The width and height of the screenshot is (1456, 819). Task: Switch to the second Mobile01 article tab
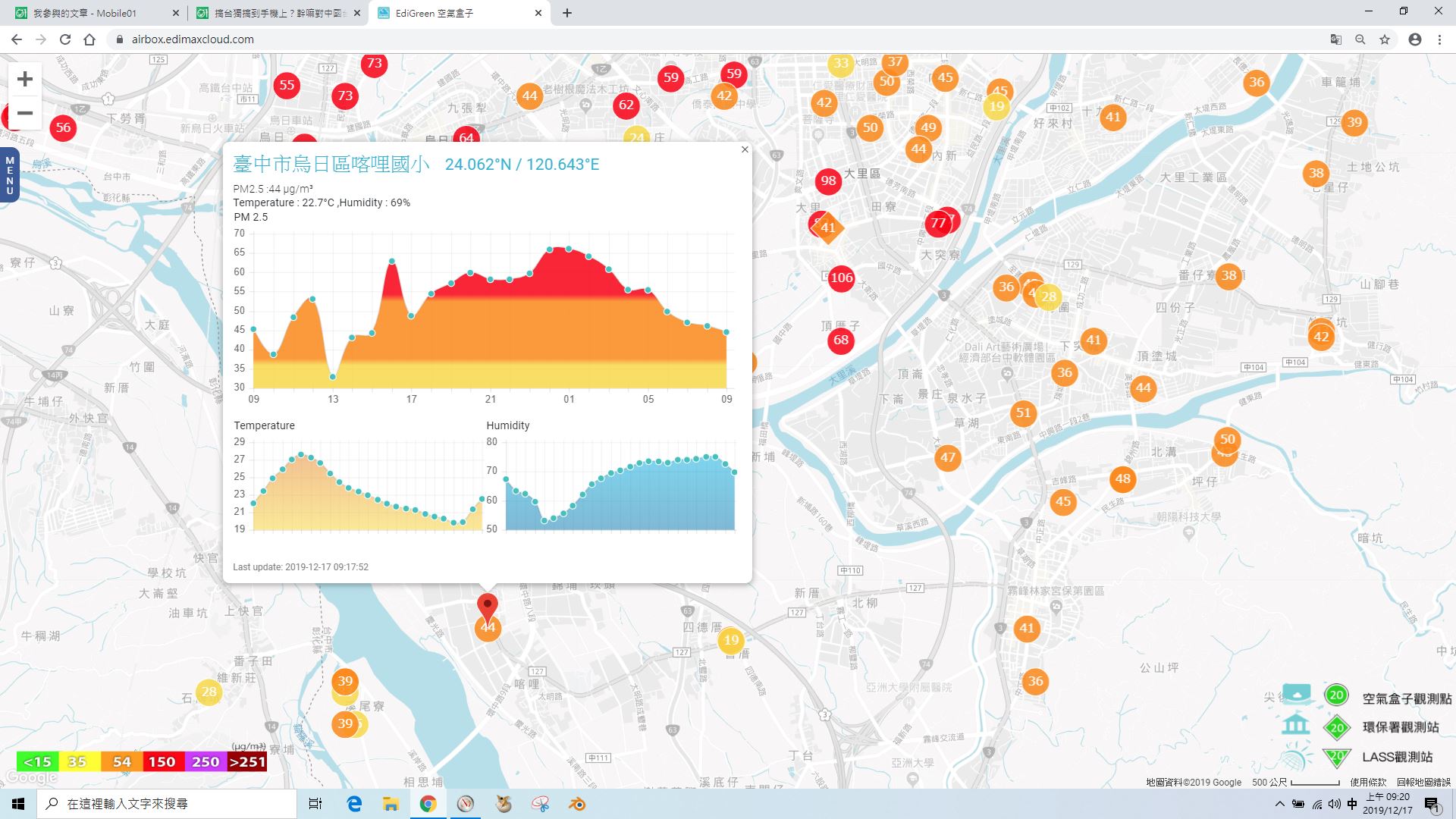pyautogui.click(x=277, y=13)
